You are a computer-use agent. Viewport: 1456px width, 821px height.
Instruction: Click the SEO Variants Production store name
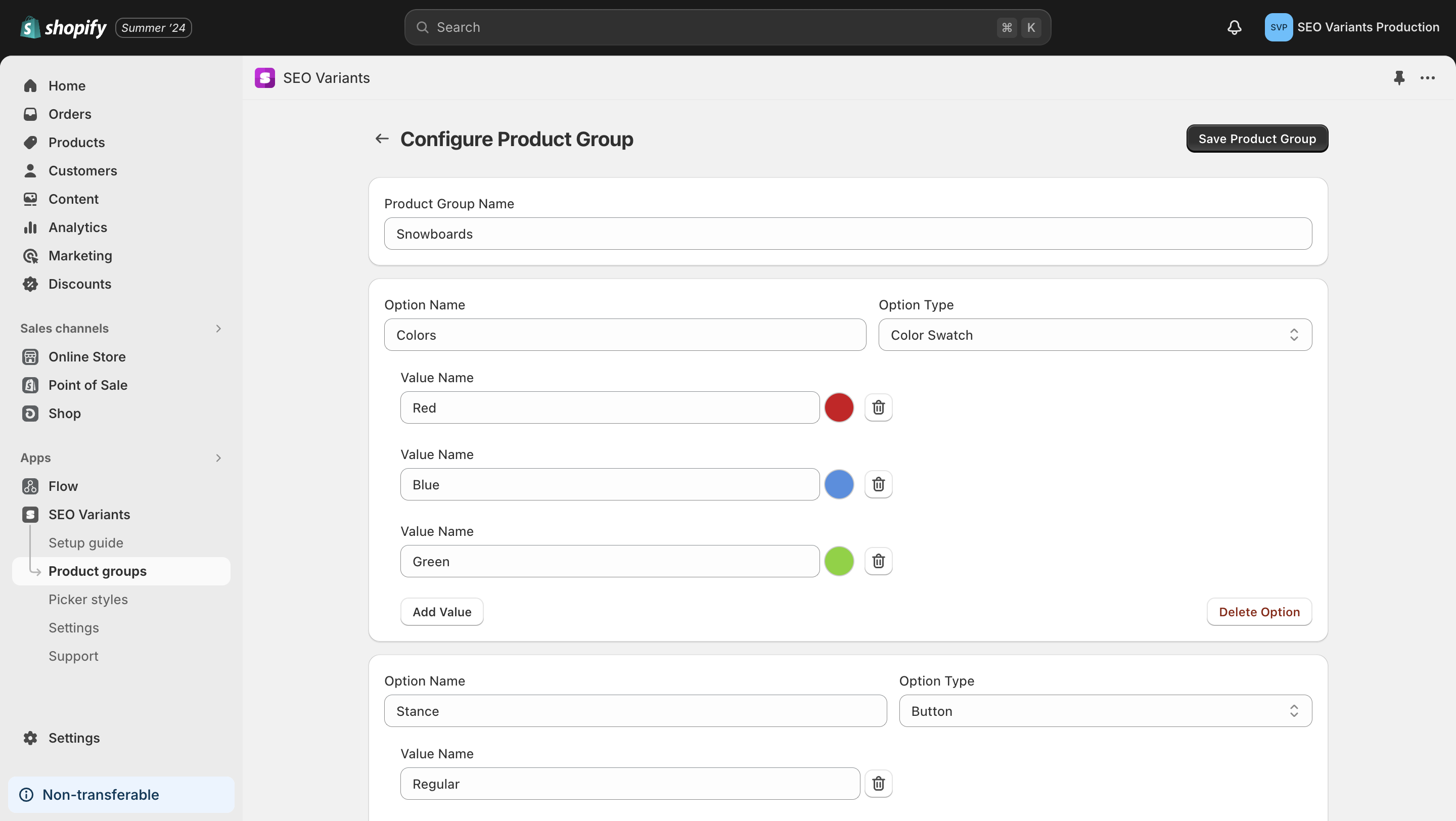pos(1368,27)
